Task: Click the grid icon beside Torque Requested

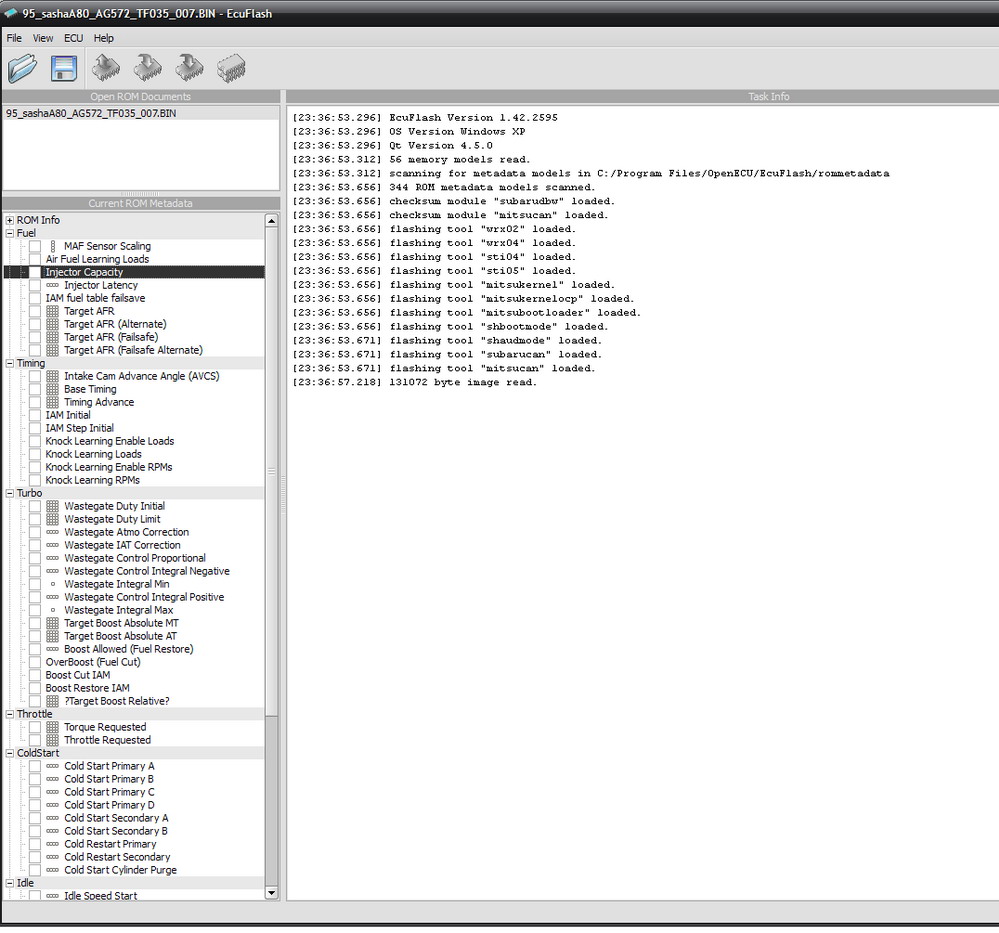Action: (x=52, y=727)
